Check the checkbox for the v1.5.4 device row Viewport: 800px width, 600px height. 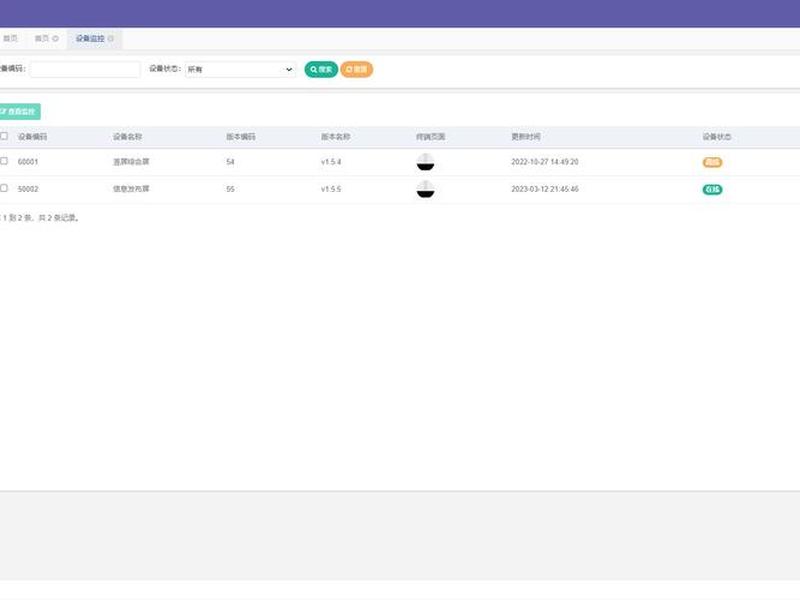tap(4, 161)
